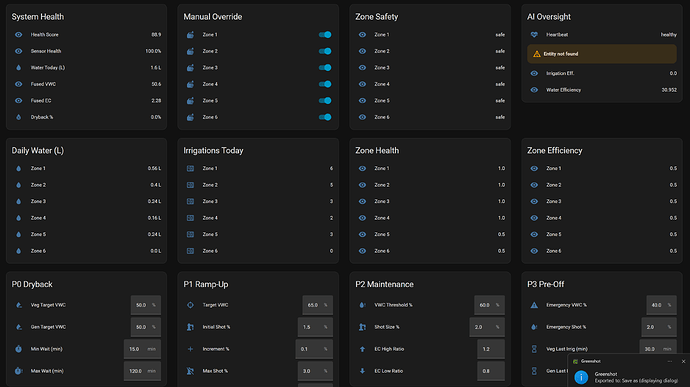The width and height of the screenshot is (690, 387).
Task: Click the Entity not found warning
Action: pos(602,54)
